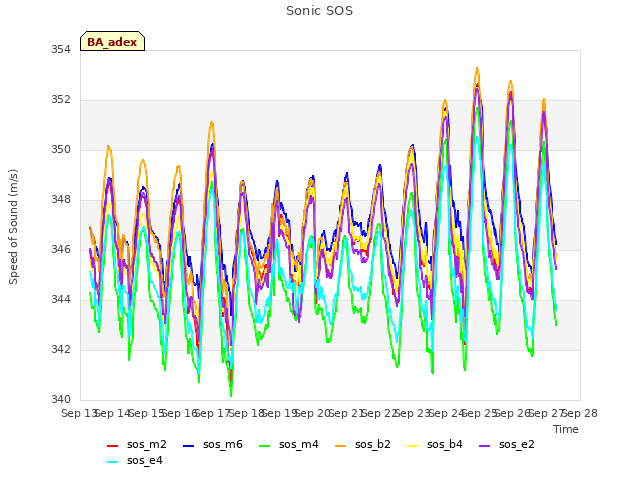Select the sos_m2 legend label

coord(147,444)
